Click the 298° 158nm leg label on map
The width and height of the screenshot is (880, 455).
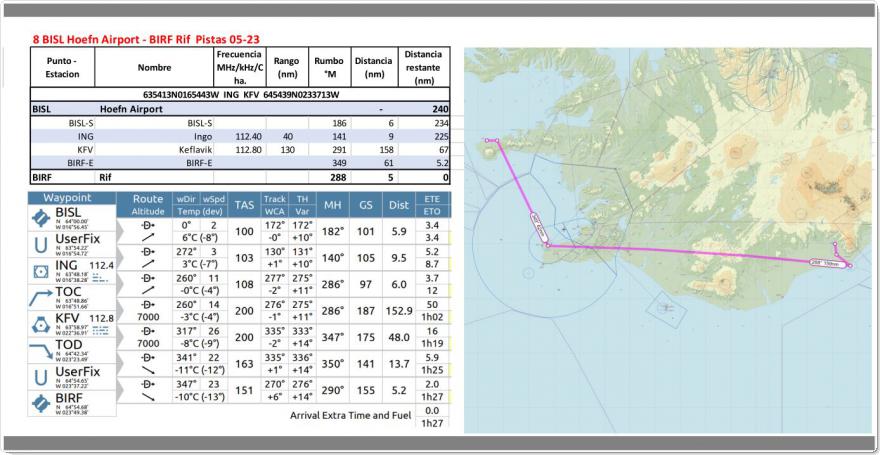point(827,263)
